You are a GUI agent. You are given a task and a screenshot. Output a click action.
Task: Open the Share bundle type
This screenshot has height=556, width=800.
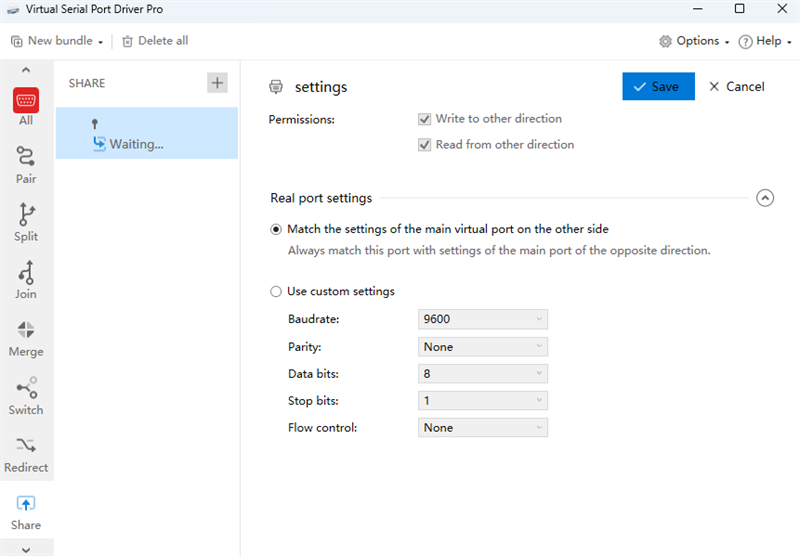tap(26, 512)
